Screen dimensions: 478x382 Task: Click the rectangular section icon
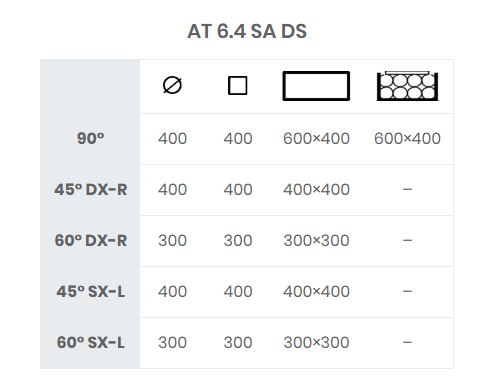[x=316, y=86]
